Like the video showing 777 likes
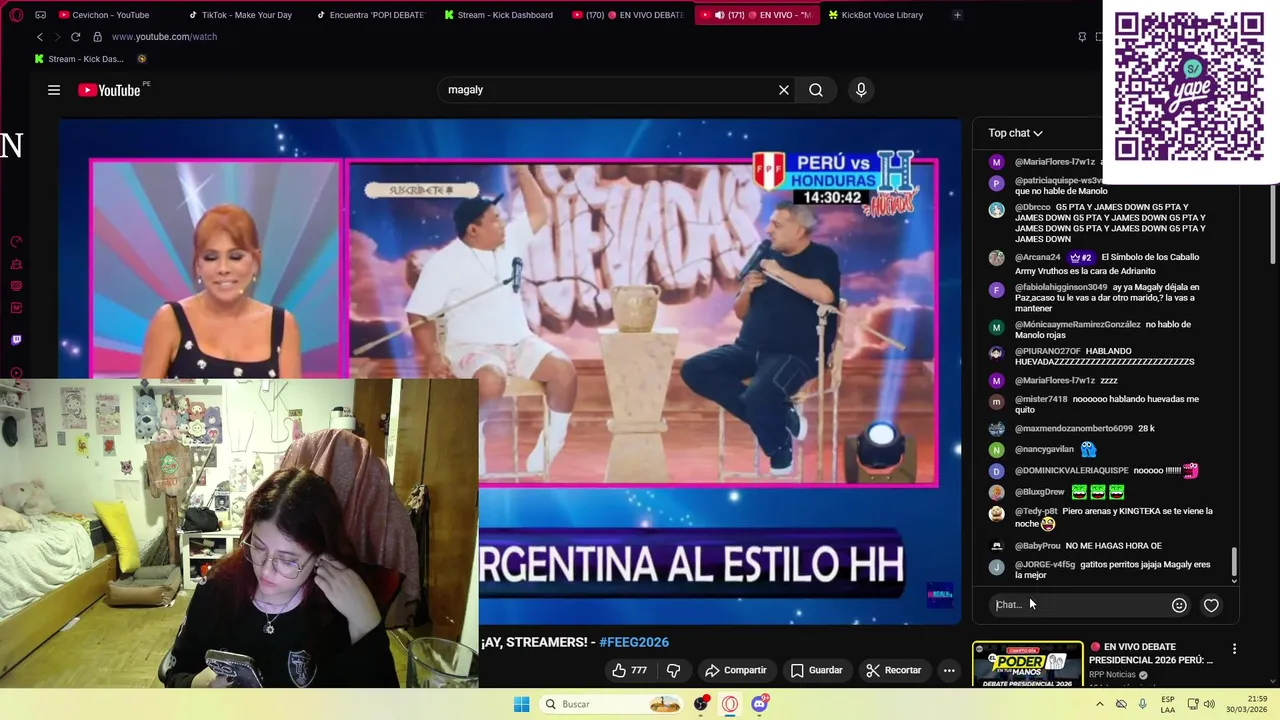1280x720 pixels. click(x=629, y=670)
